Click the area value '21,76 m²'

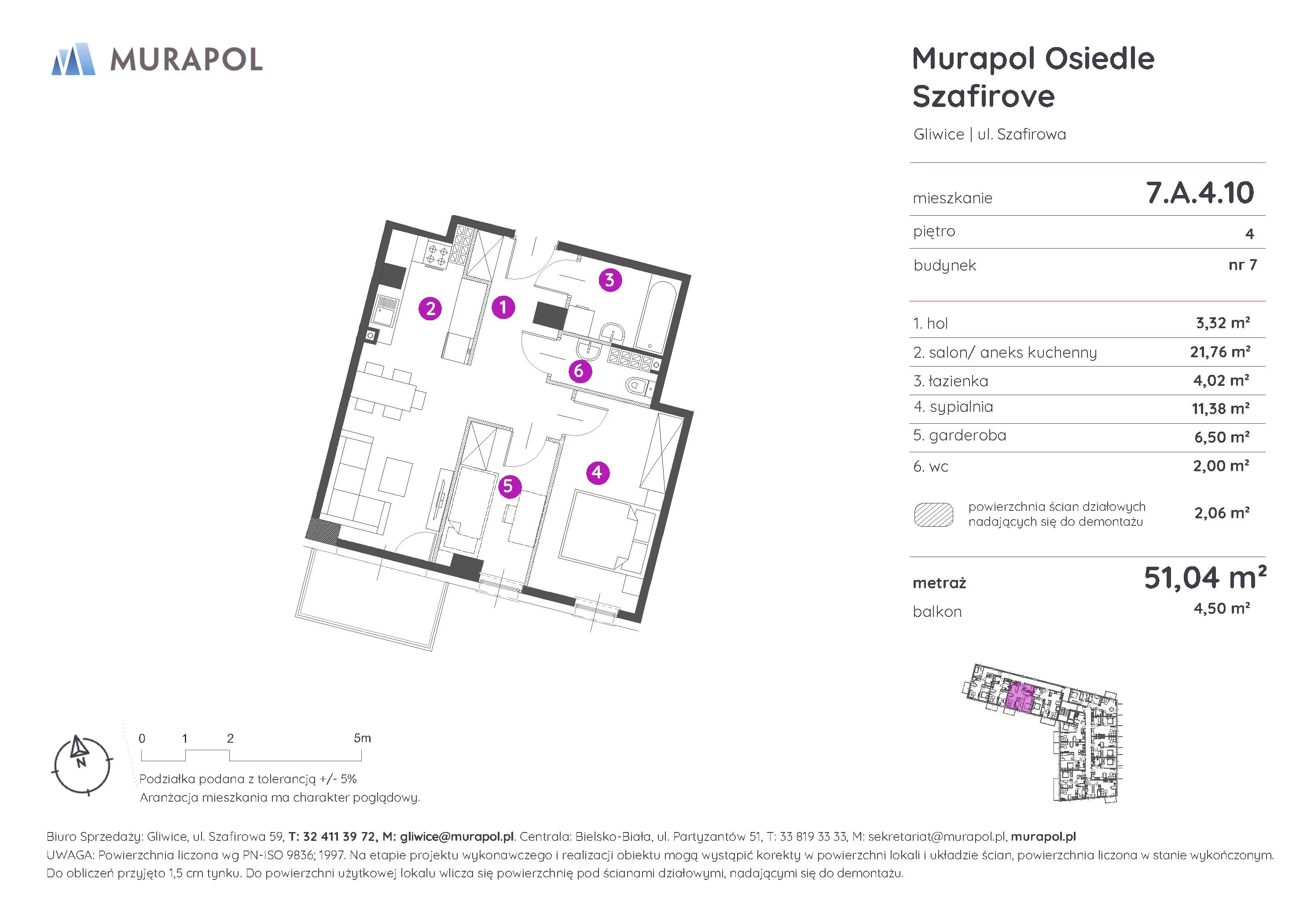[x=1220, y=352]
